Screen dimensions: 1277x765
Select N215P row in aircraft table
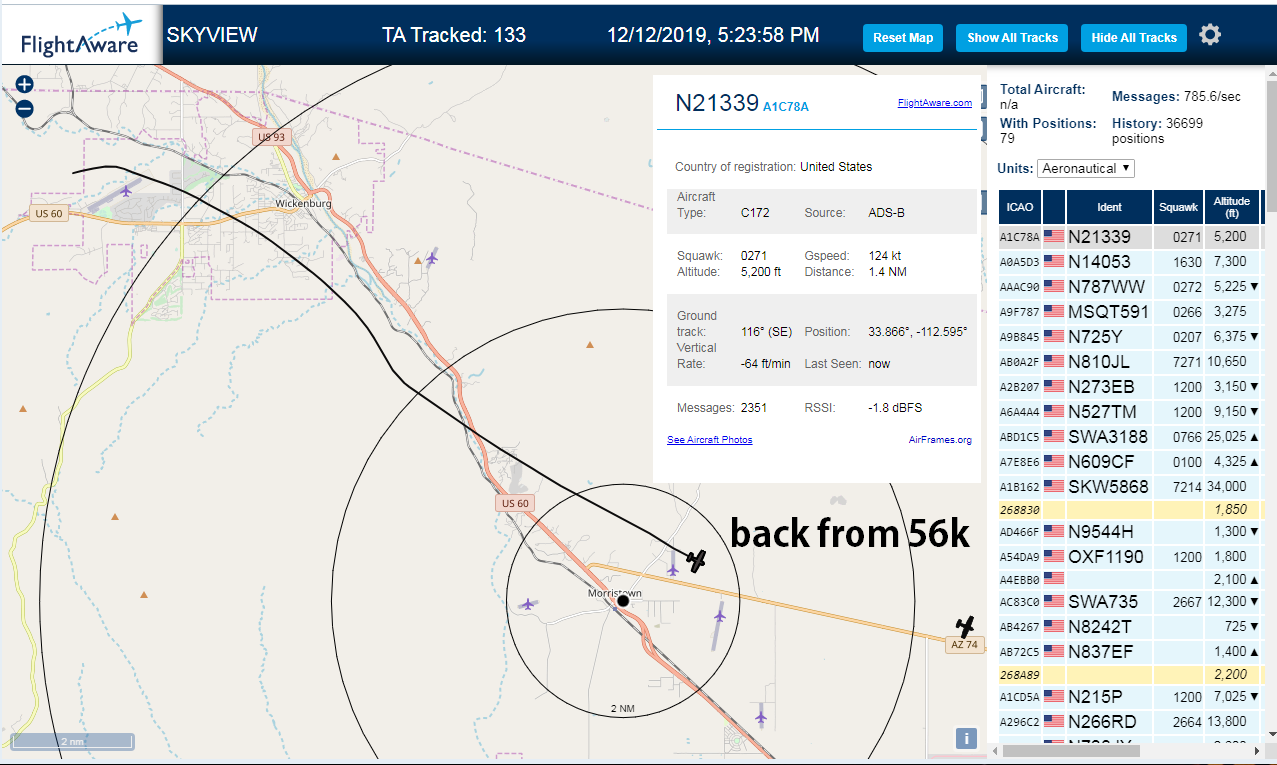point(1130,697)
